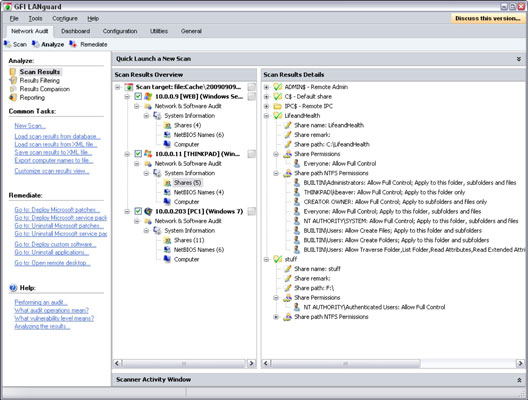Image resolution: width=528 pixels, height=400 pixels.
Task: Open the Performing an audit help link
Action: pos(41,302)
